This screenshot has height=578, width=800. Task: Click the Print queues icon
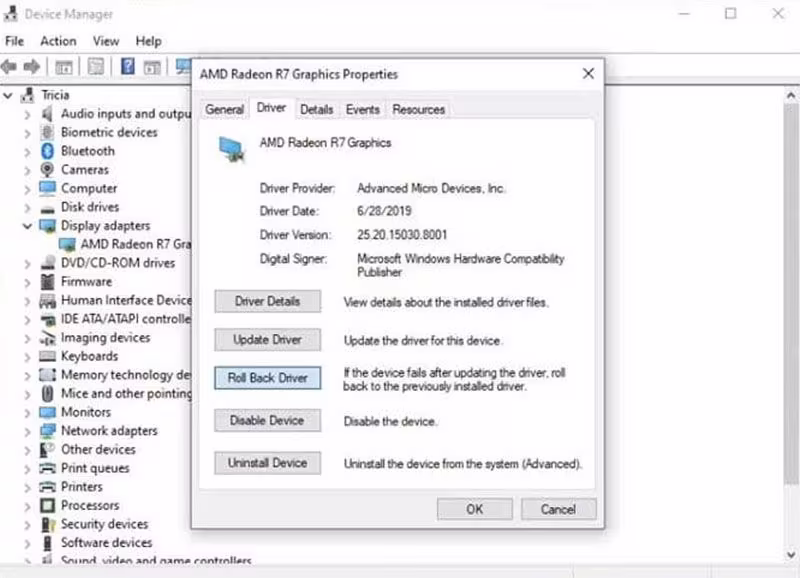tap(47, 468)
